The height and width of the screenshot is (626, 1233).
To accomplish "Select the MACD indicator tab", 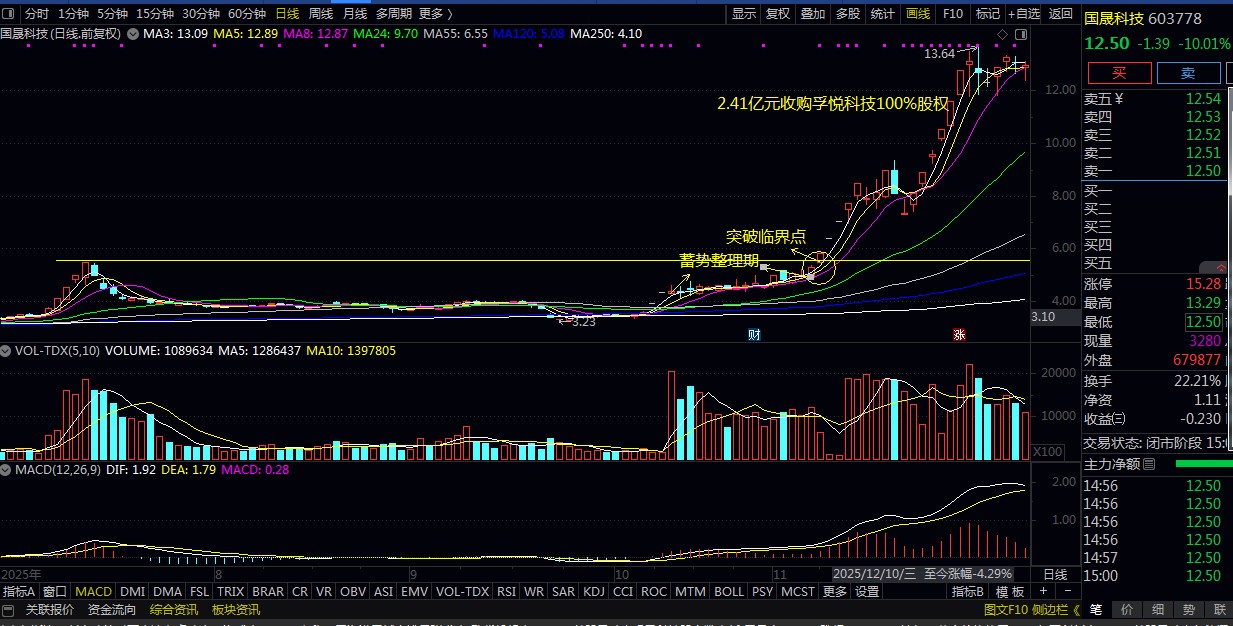I will [93, 592].
